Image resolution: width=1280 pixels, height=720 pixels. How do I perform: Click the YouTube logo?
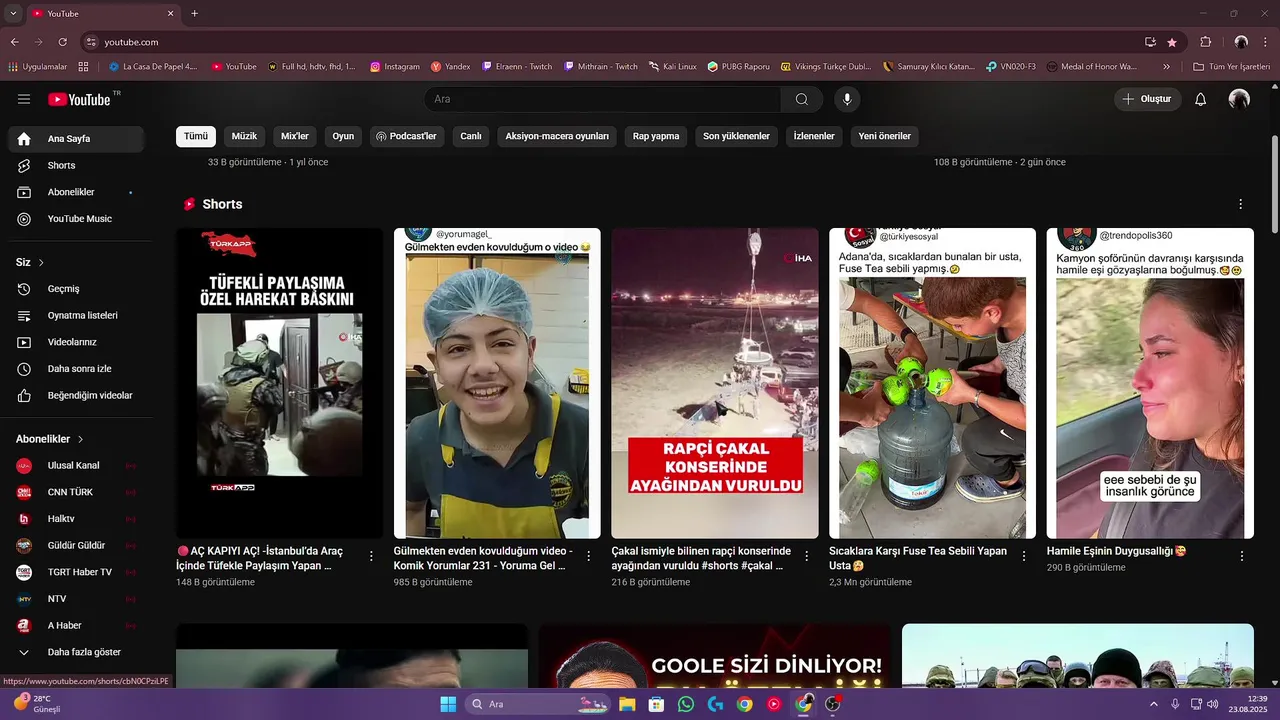point(80,99)
